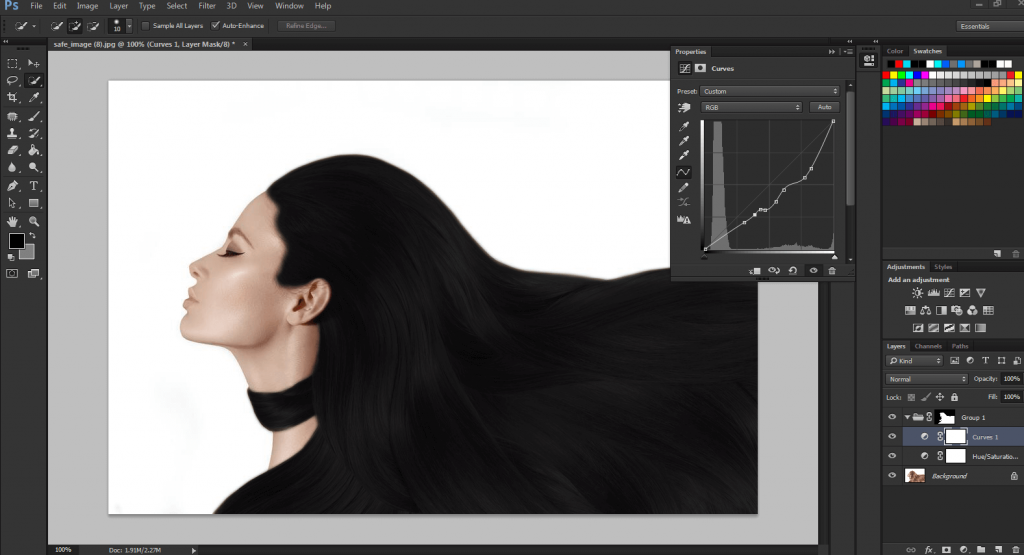The width and height of the screenshot is (1024, 555).
Task: Open the Filter menu
Action: tap(207, 6)
